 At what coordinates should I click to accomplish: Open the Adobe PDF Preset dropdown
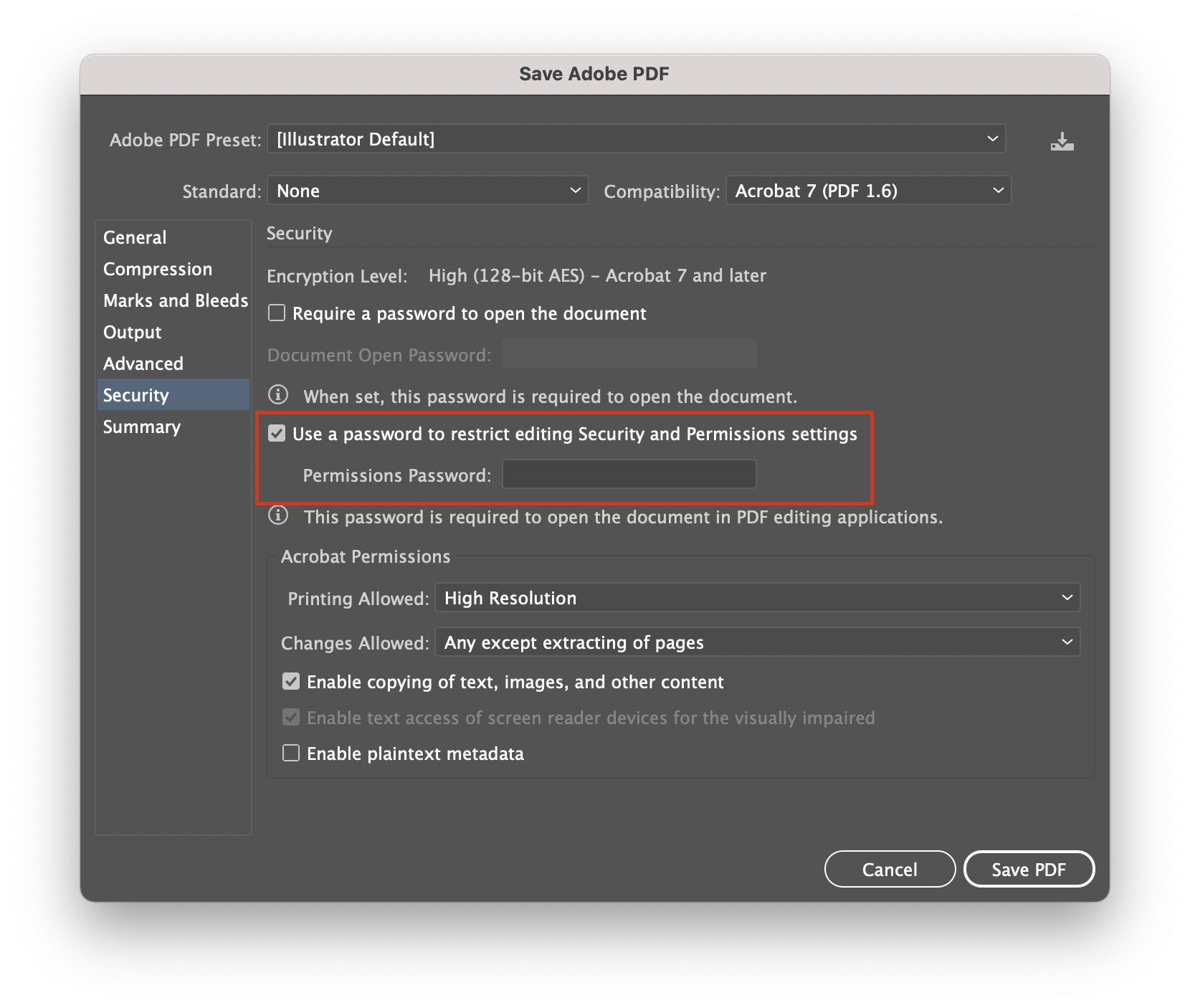(635, 138)
